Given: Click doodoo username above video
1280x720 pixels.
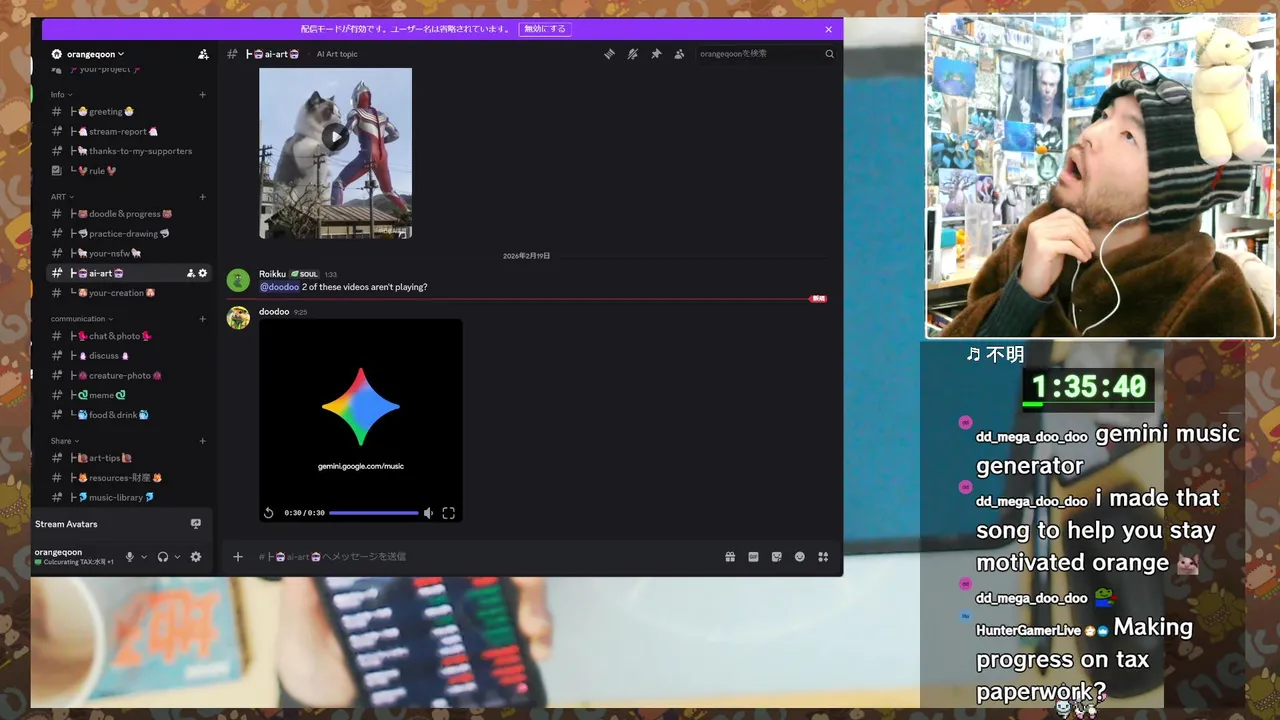Looking at the screenshot, I should pyautogui.click(x=274, y=312).
